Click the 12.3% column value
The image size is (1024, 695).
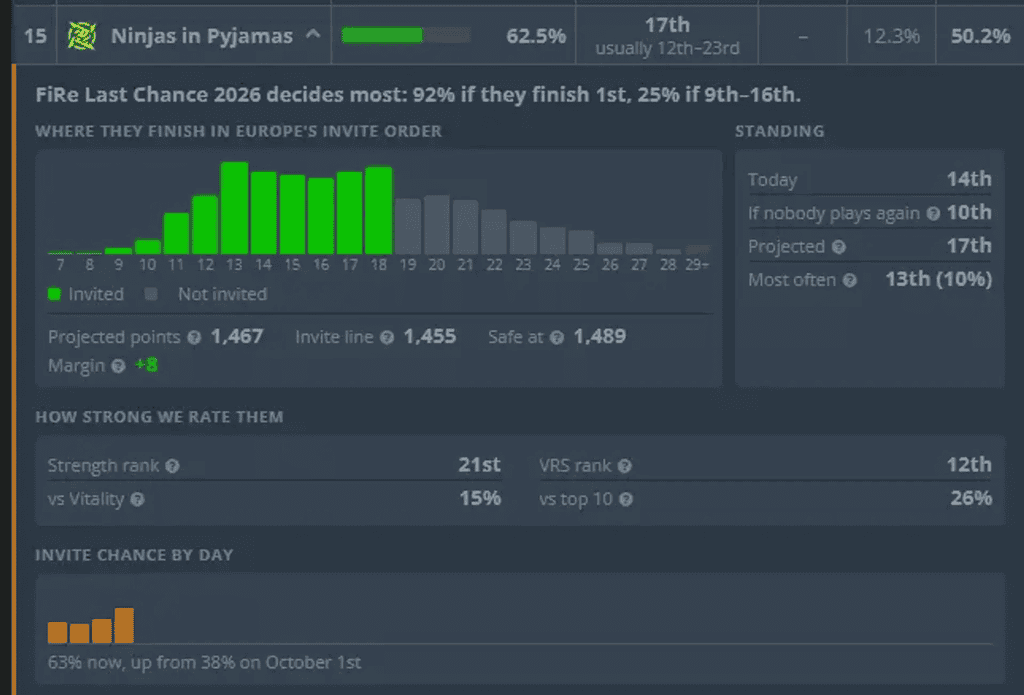point(891,36)
